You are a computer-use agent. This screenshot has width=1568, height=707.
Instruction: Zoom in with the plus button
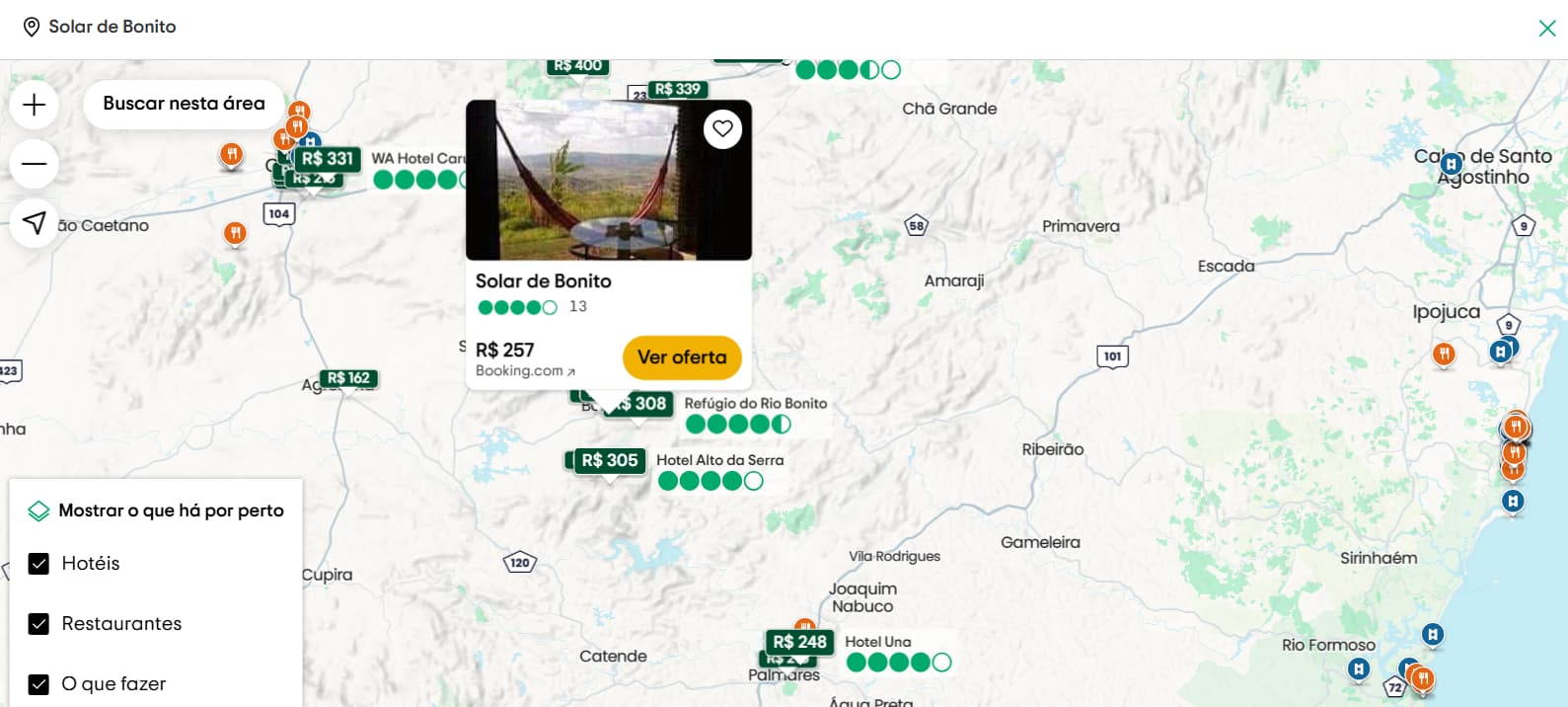[35, 105]
